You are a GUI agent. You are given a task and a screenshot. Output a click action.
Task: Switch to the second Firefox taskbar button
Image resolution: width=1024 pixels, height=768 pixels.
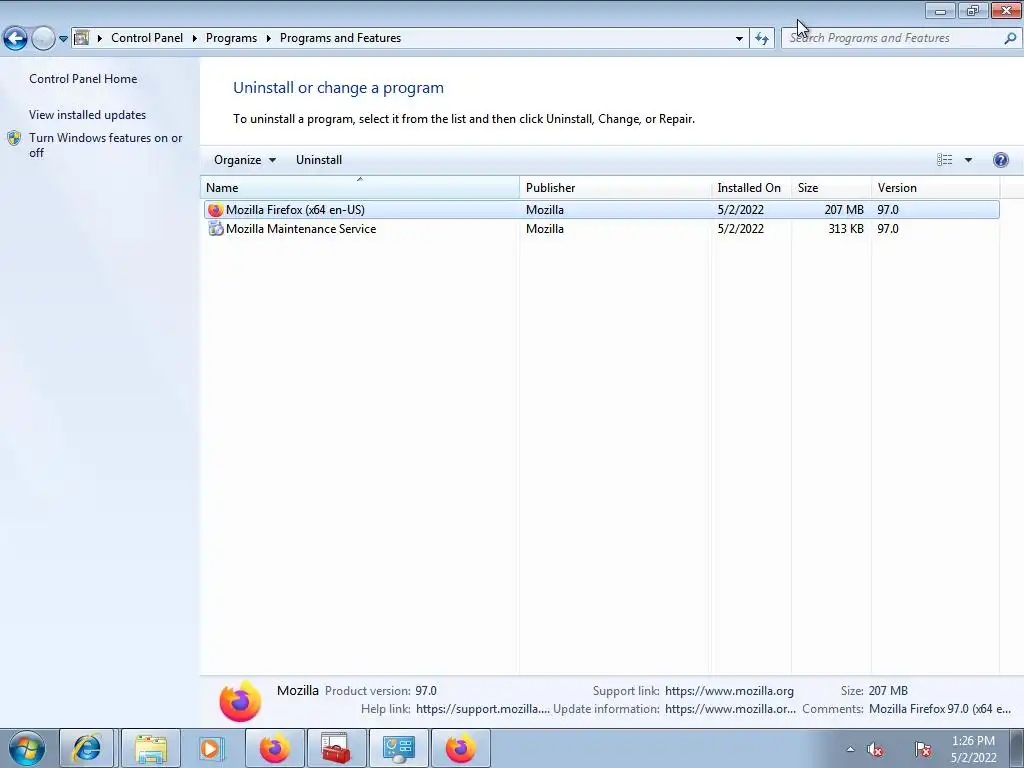(x=460, y=748)
